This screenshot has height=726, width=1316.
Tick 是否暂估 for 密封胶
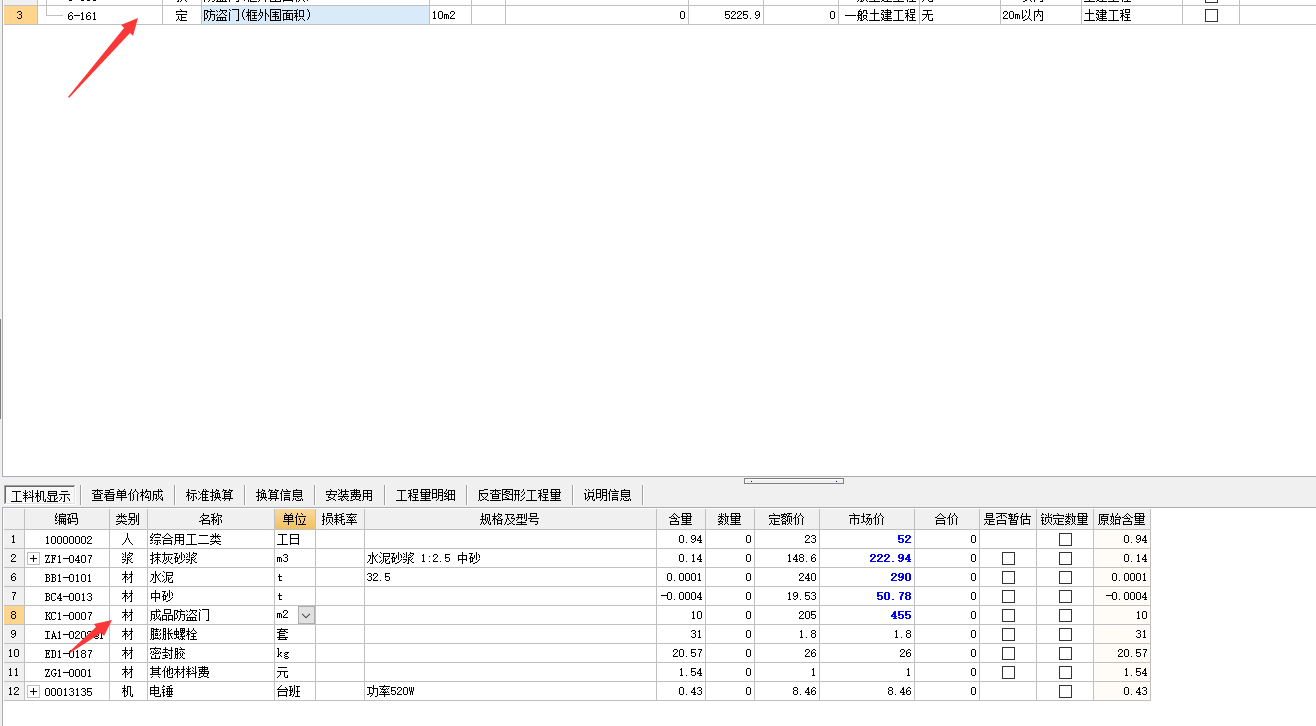[1008, 653]
